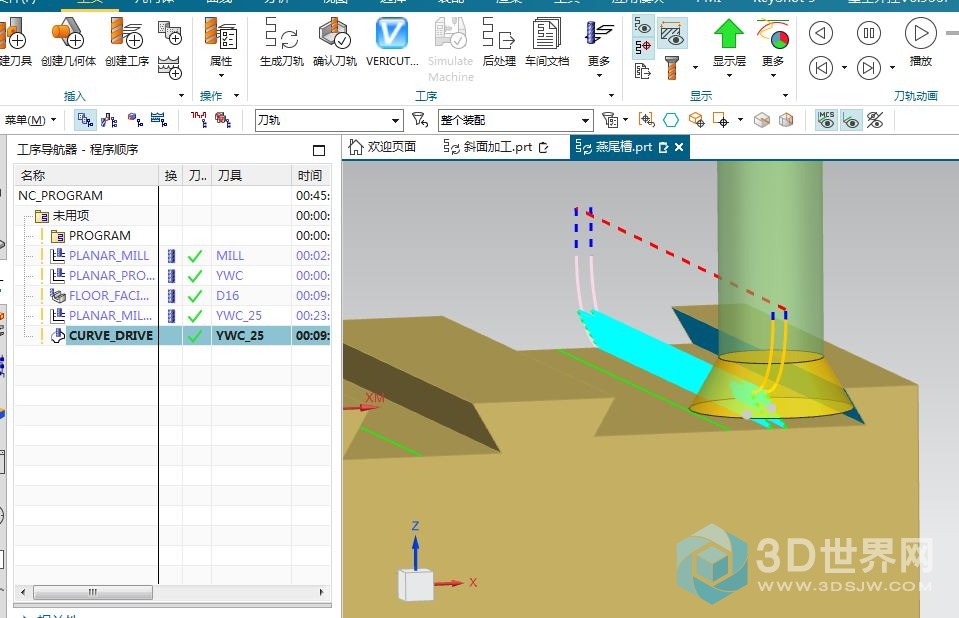Open the Post Process (后处理) tool
Viewport: 959px width, 618px height.
499,42
